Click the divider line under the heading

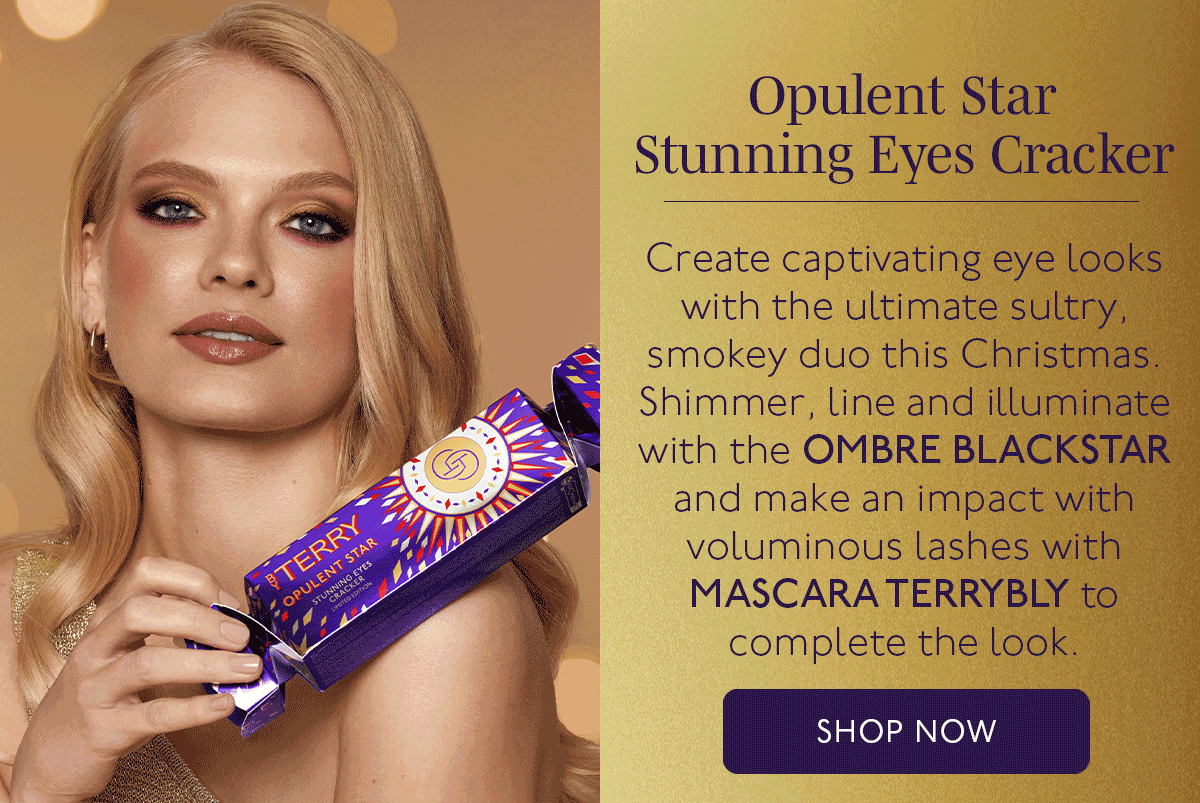901,201
